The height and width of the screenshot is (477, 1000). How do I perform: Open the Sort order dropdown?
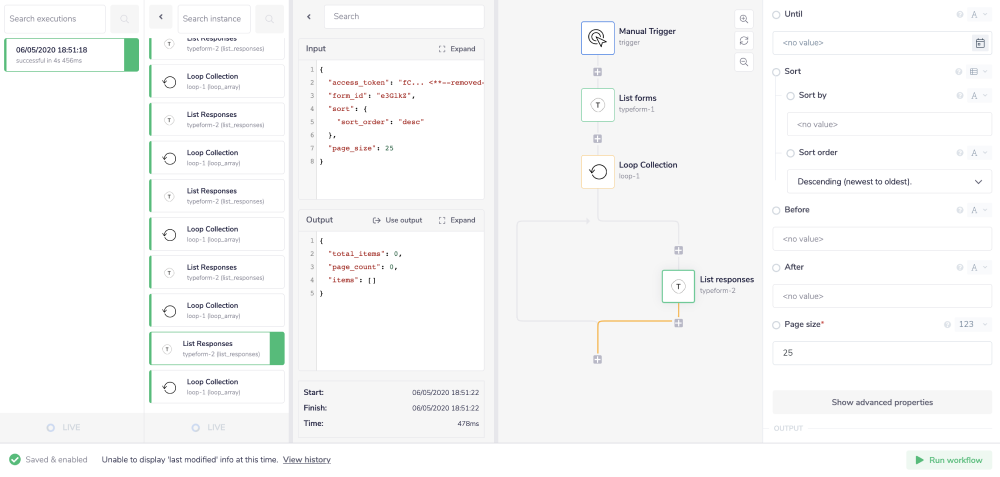pos(884,182)
